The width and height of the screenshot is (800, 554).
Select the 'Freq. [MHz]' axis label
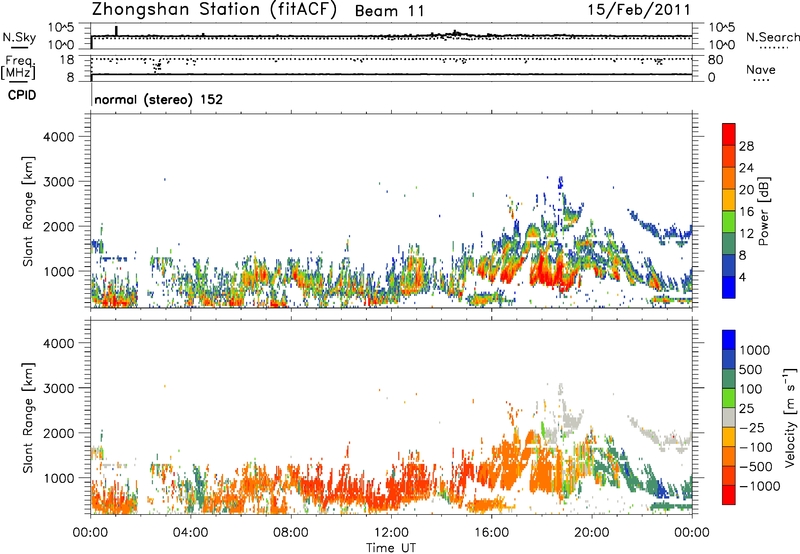tap(18, 68)
